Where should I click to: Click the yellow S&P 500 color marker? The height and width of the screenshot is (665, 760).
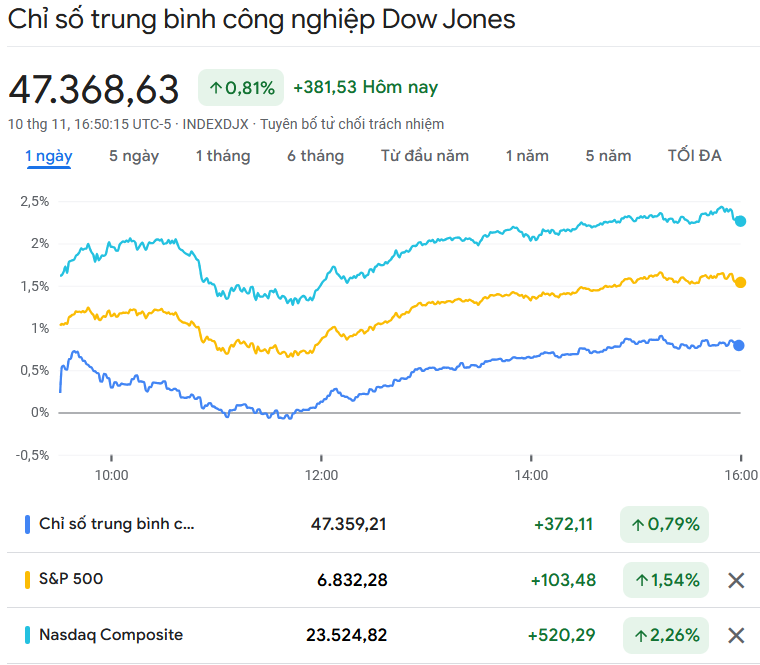(x=27, y=579)
